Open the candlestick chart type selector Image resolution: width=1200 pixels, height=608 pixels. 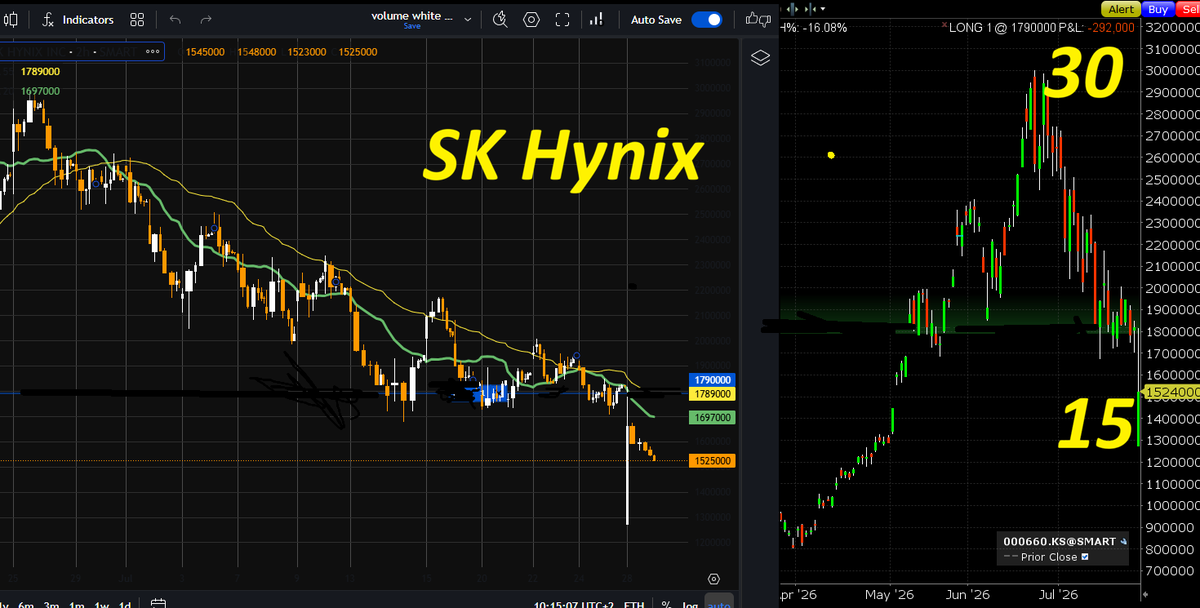tap(10, 19)
